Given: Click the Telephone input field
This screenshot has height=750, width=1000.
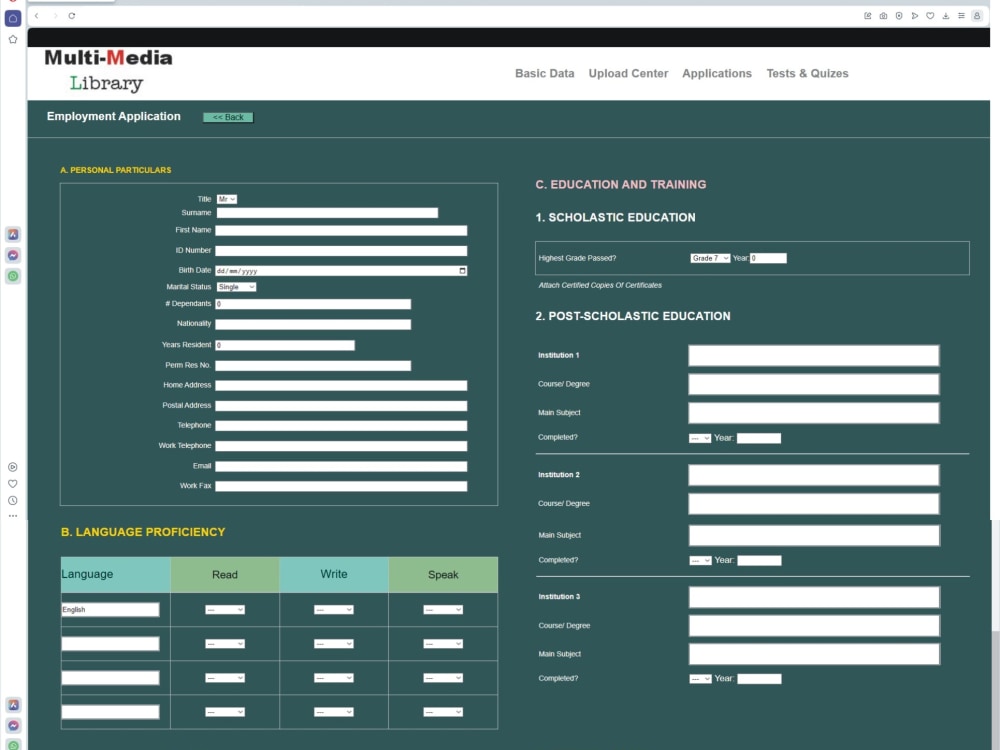Looking at the screenshot, I should pos(341,425).
